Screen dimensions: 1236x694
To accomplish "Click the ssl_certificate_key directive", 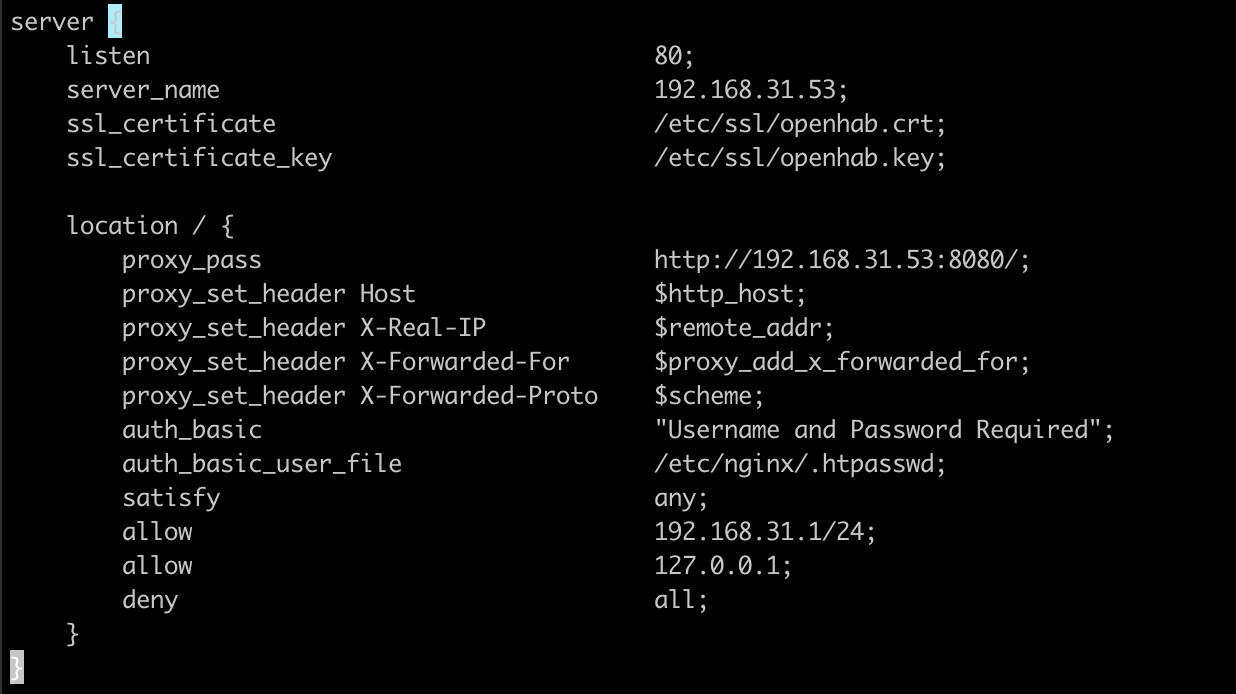I will click(x=199, y=158).
